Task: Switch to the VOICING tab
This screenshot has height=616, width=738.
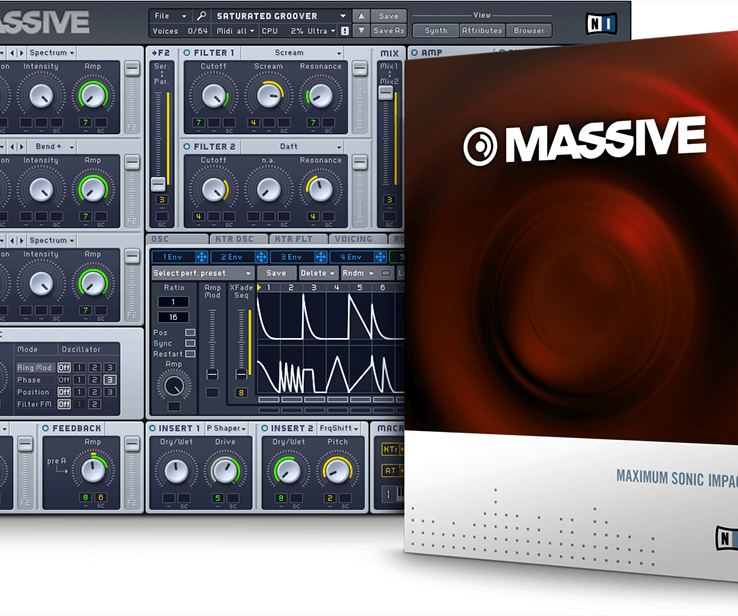Action: coord(358,239)
